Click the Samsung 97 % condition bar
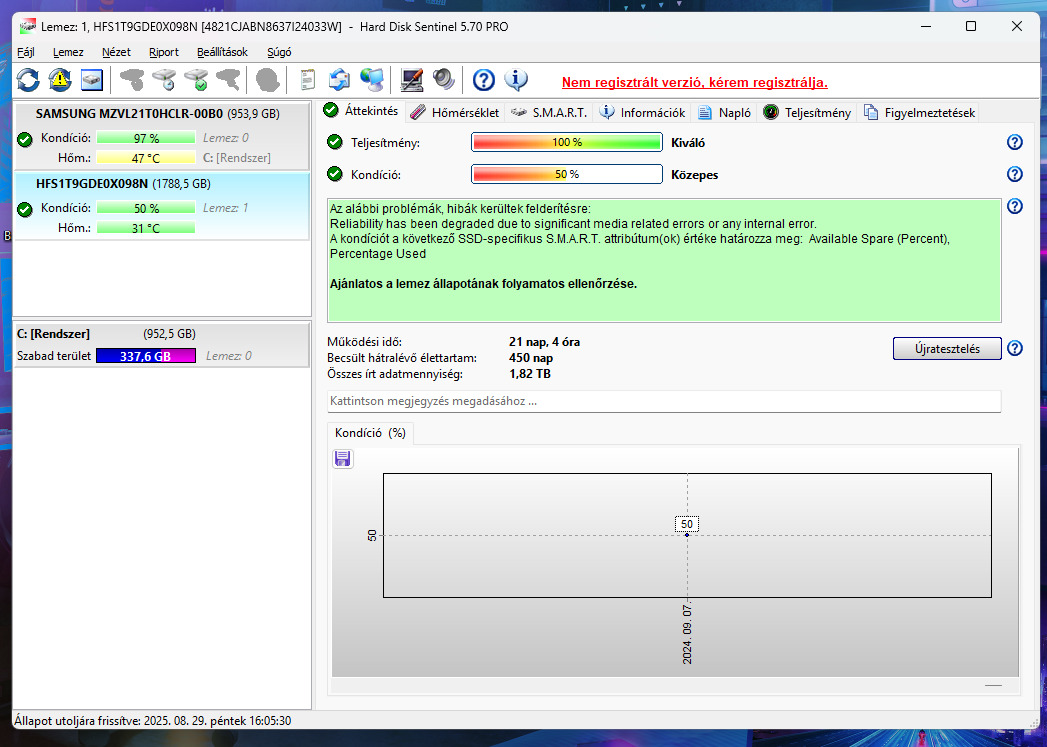This screenshot has width=1047, height=747. coord(146,138)
